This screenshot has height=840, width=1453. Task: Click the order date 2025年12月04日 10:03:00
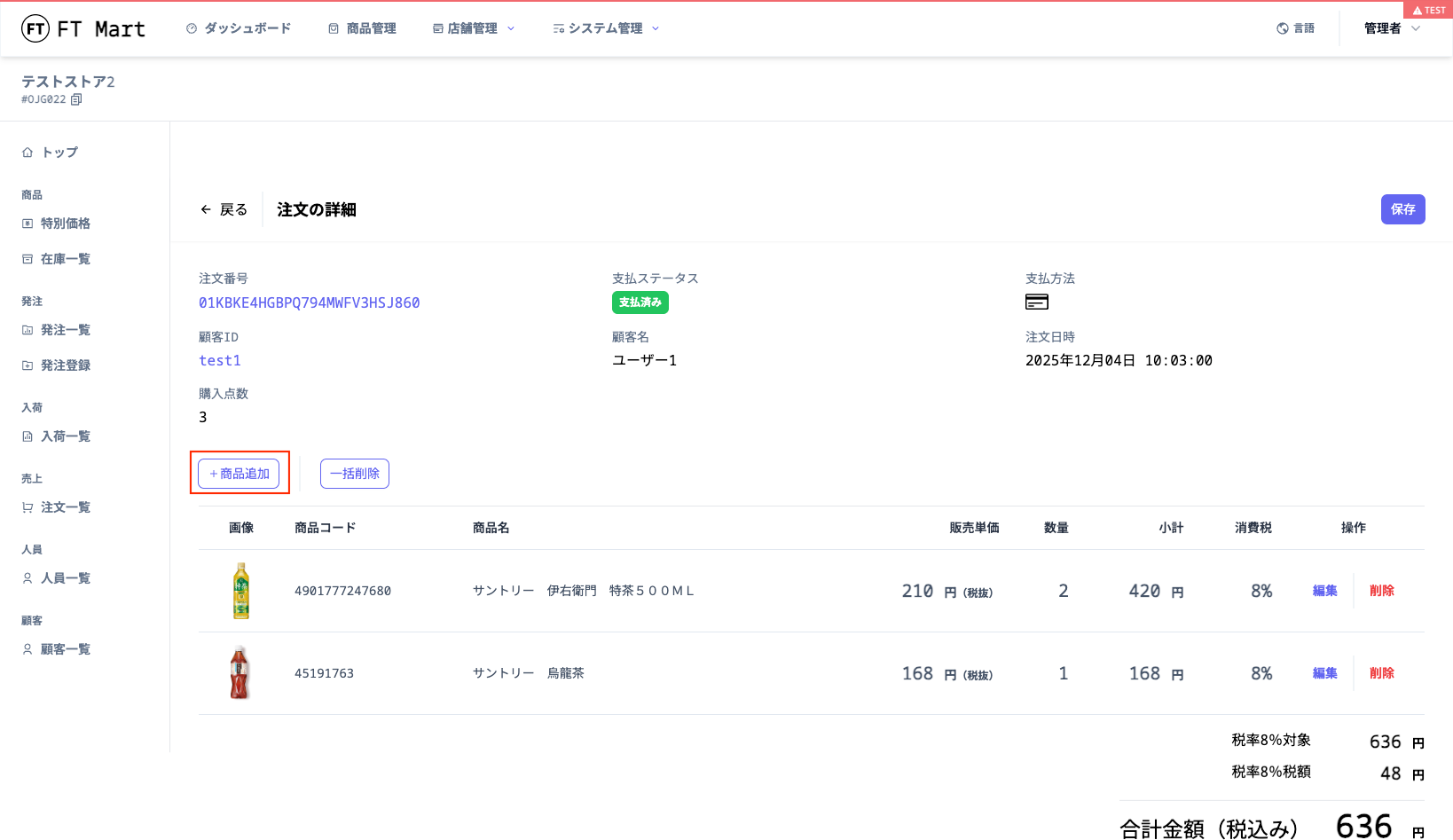pyautogui.click(x=1119, y=360)
